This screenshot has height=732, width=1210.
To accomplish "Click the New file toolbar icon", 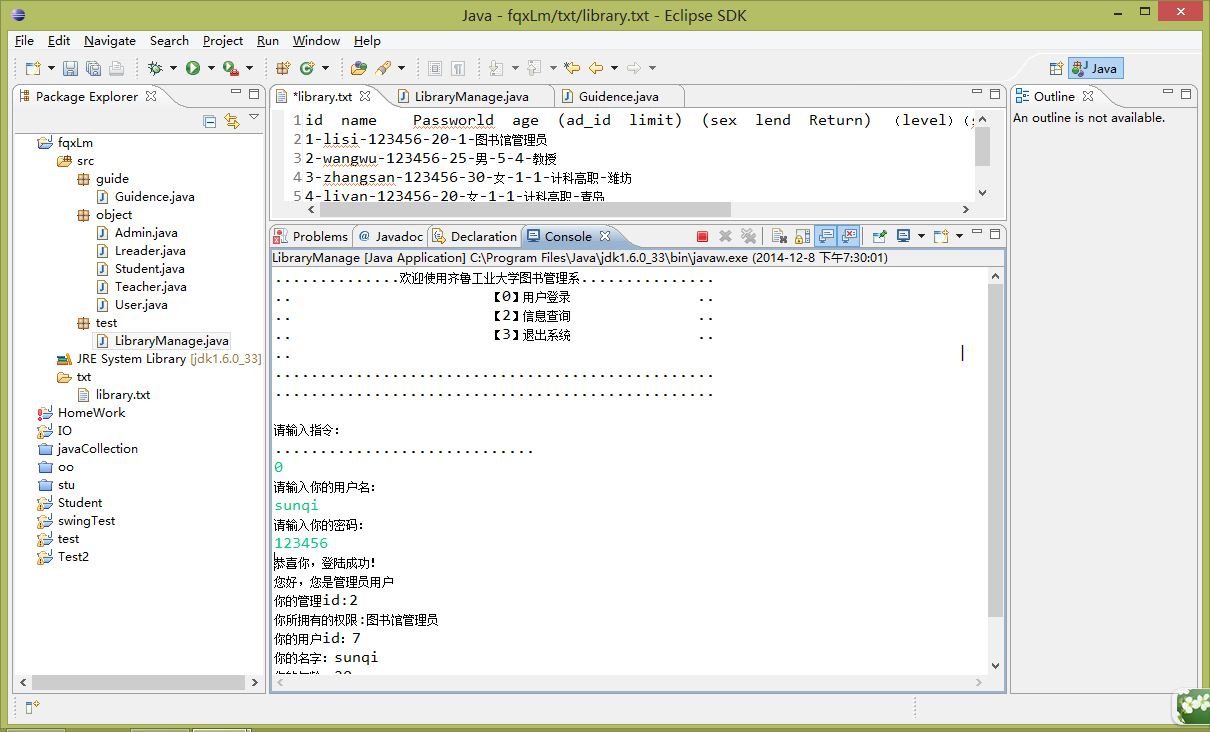I will [x=33, y=68].
